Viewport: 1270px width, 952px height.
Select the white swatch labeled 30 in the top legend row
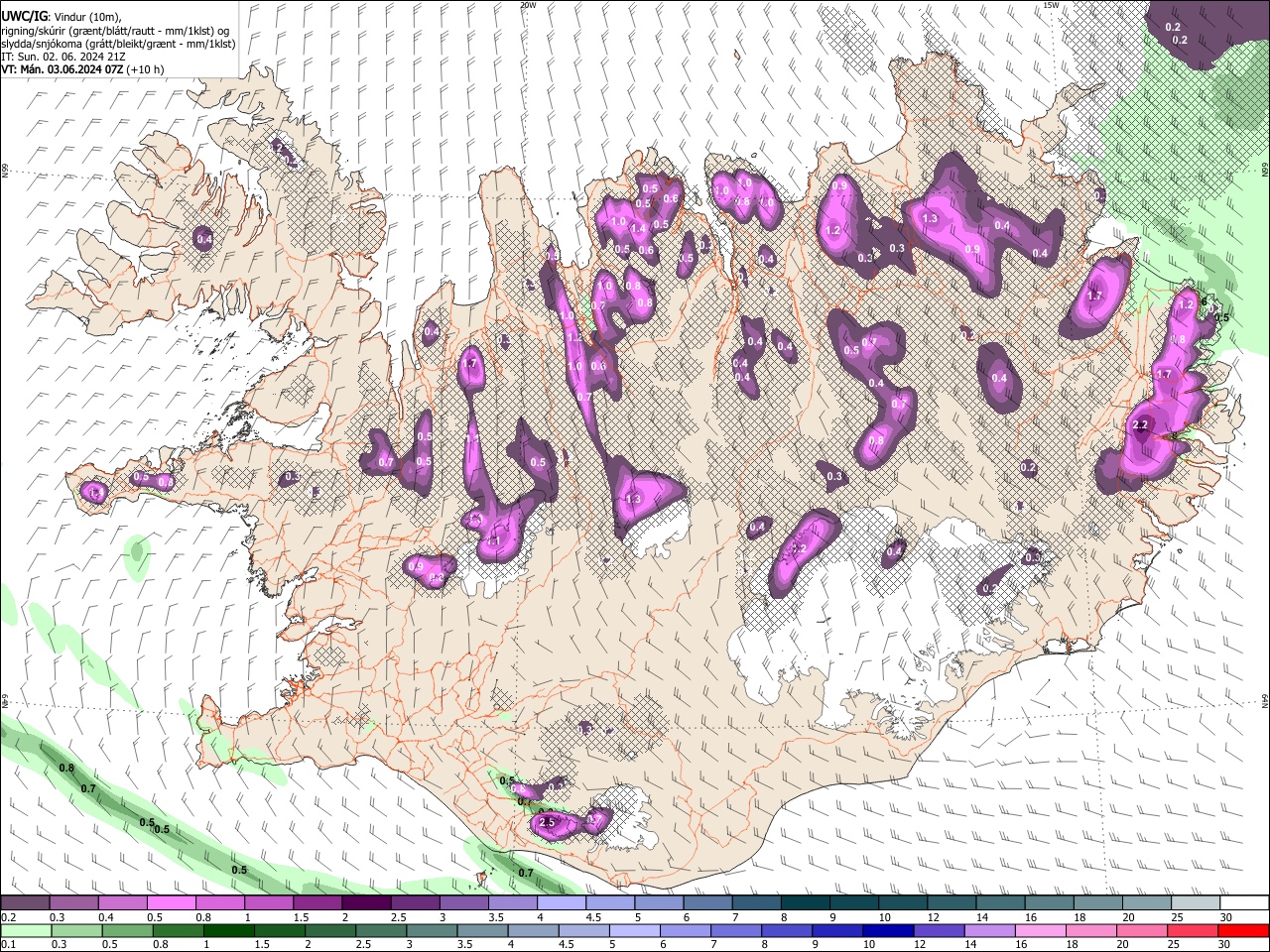point(1244,902)
